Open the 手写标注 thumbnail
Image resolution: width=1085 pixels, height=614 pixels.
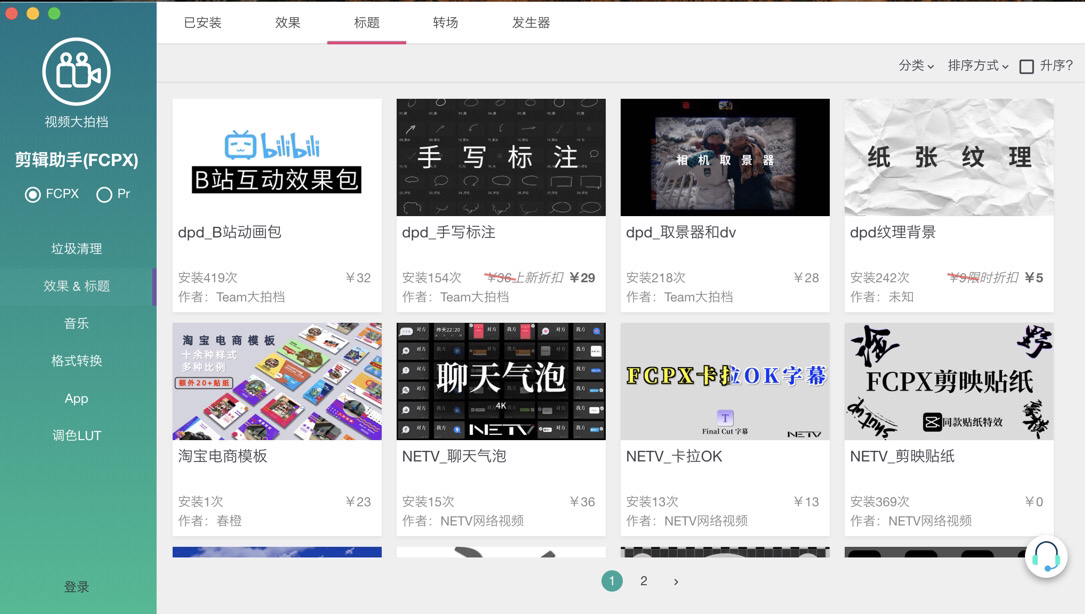pyautogui.click(x=501, y=157)
